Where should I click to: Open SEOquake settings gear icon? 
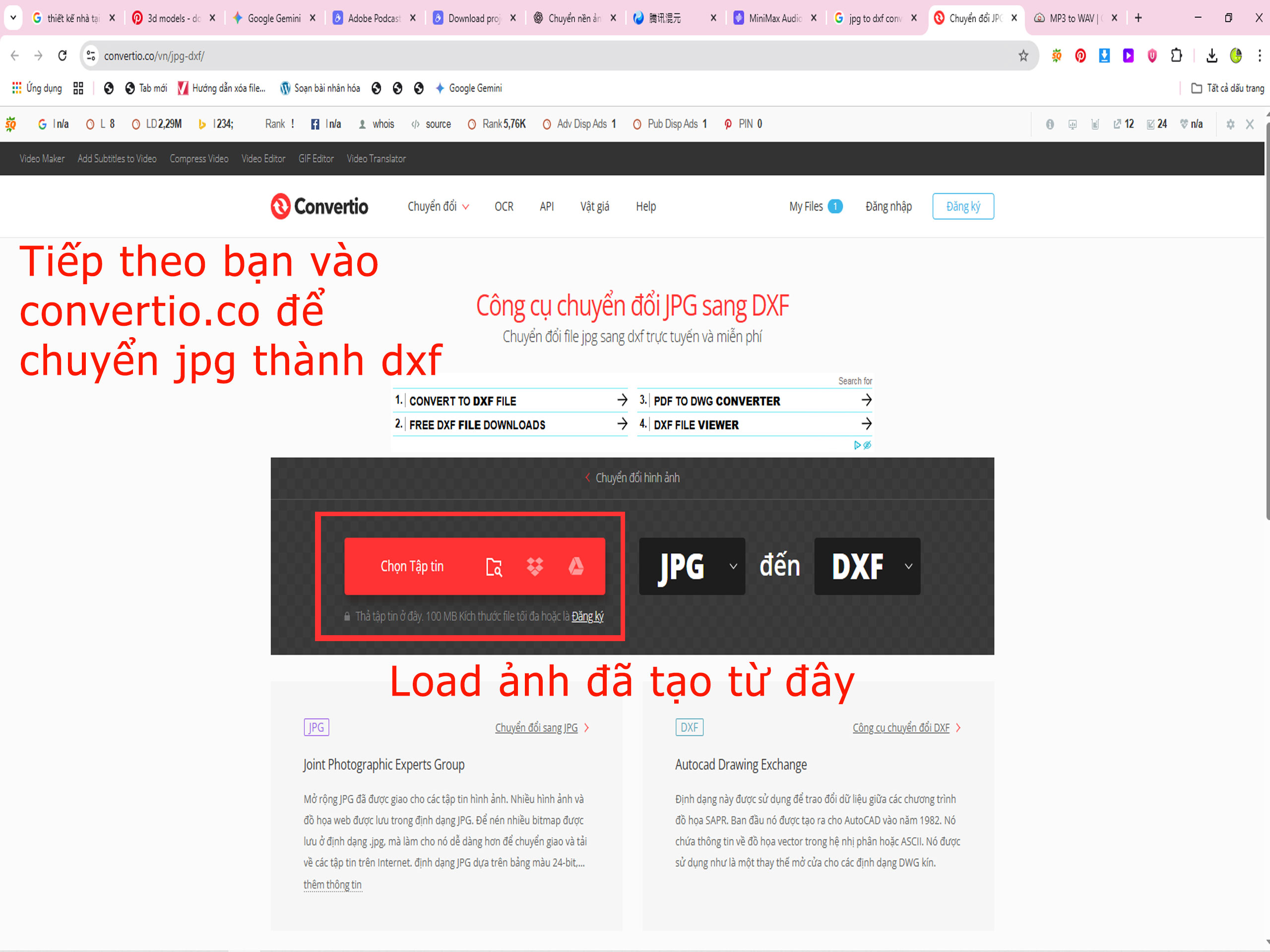point(1230,124)
